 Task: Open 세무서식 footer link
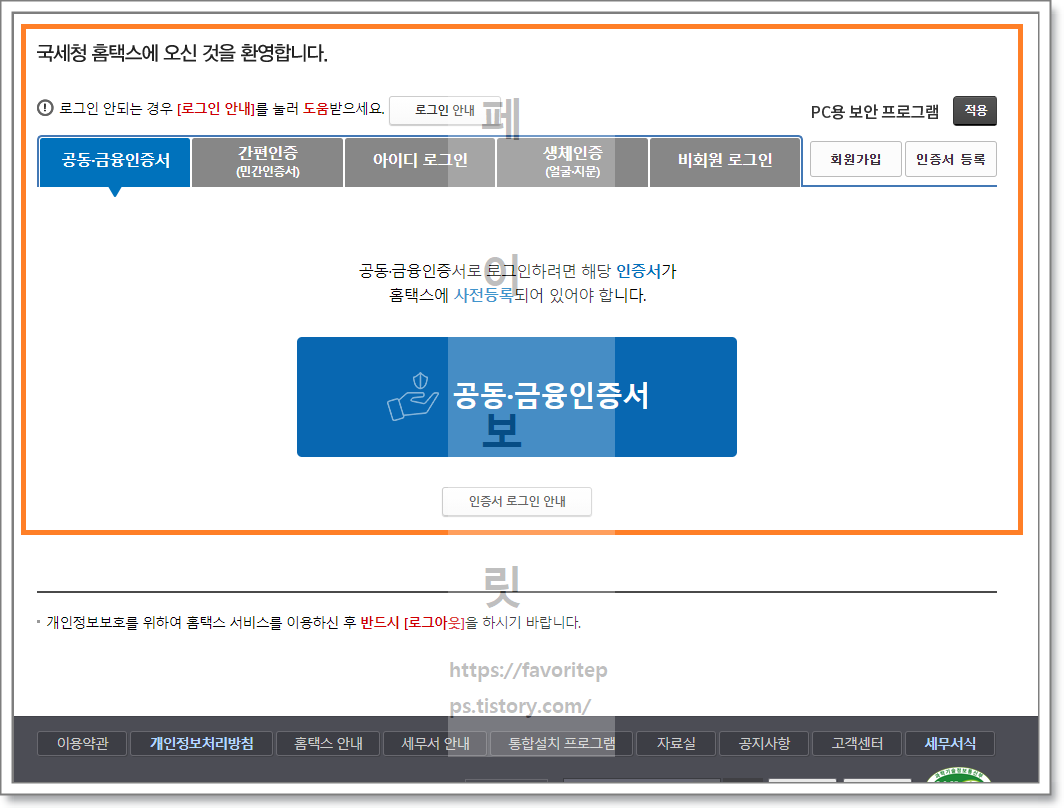click(x=950, y=744)
